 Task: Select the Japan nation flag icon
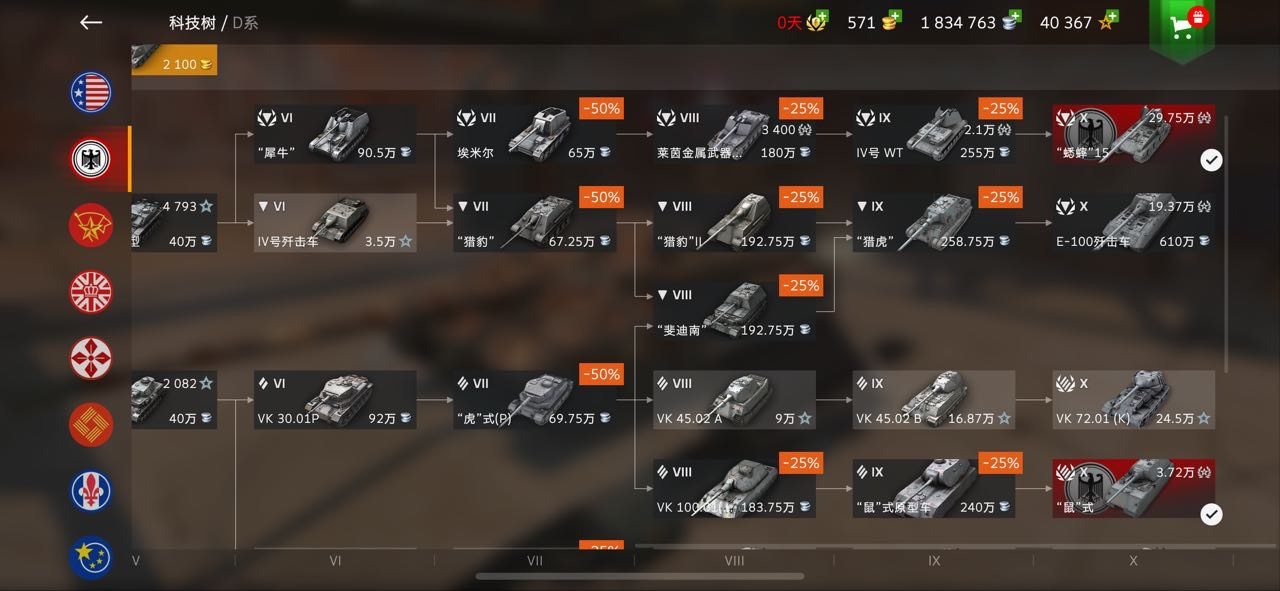[91, 358]
